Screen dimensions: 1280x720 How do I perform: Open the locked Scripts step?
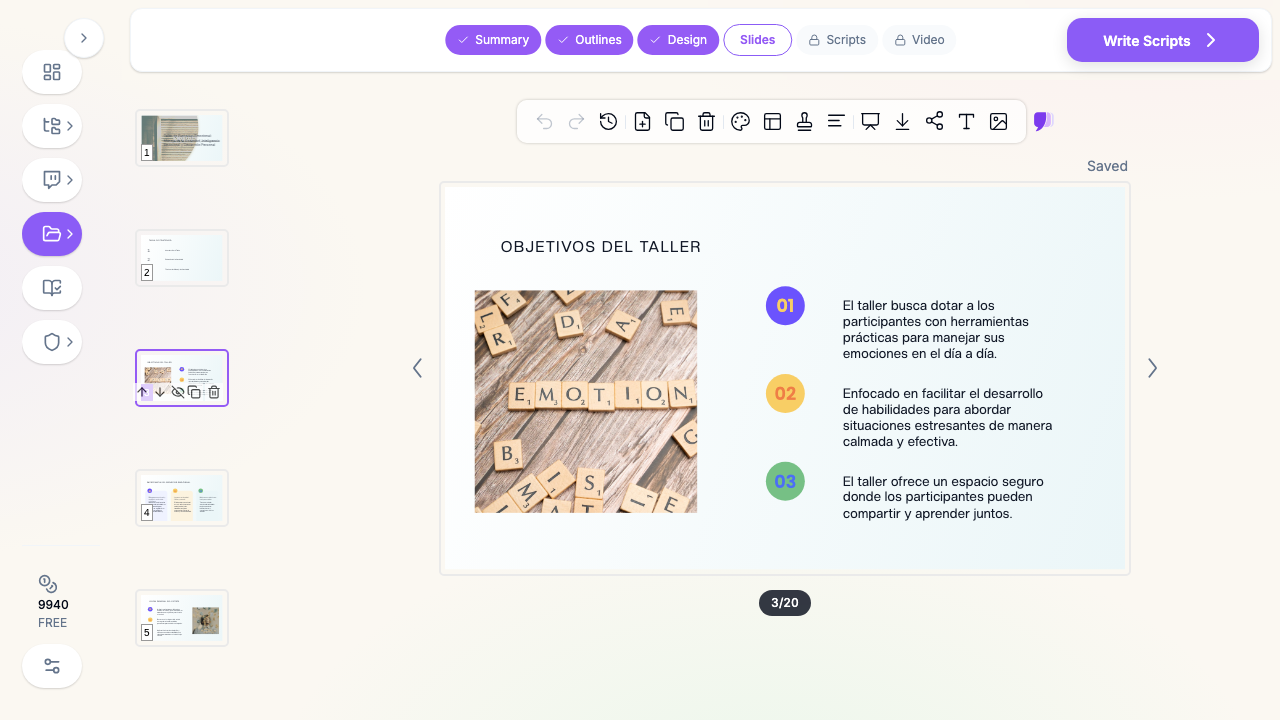(x=837, y=40)
